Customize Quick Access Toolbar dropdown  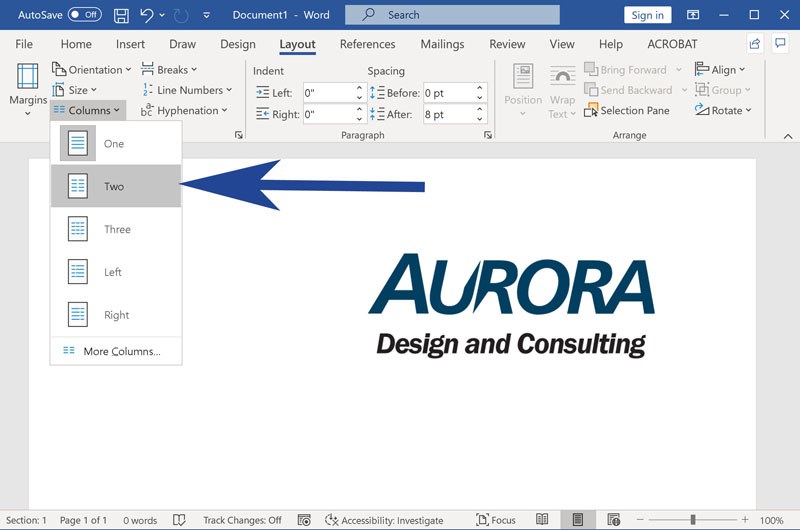[x=207, y=15]
